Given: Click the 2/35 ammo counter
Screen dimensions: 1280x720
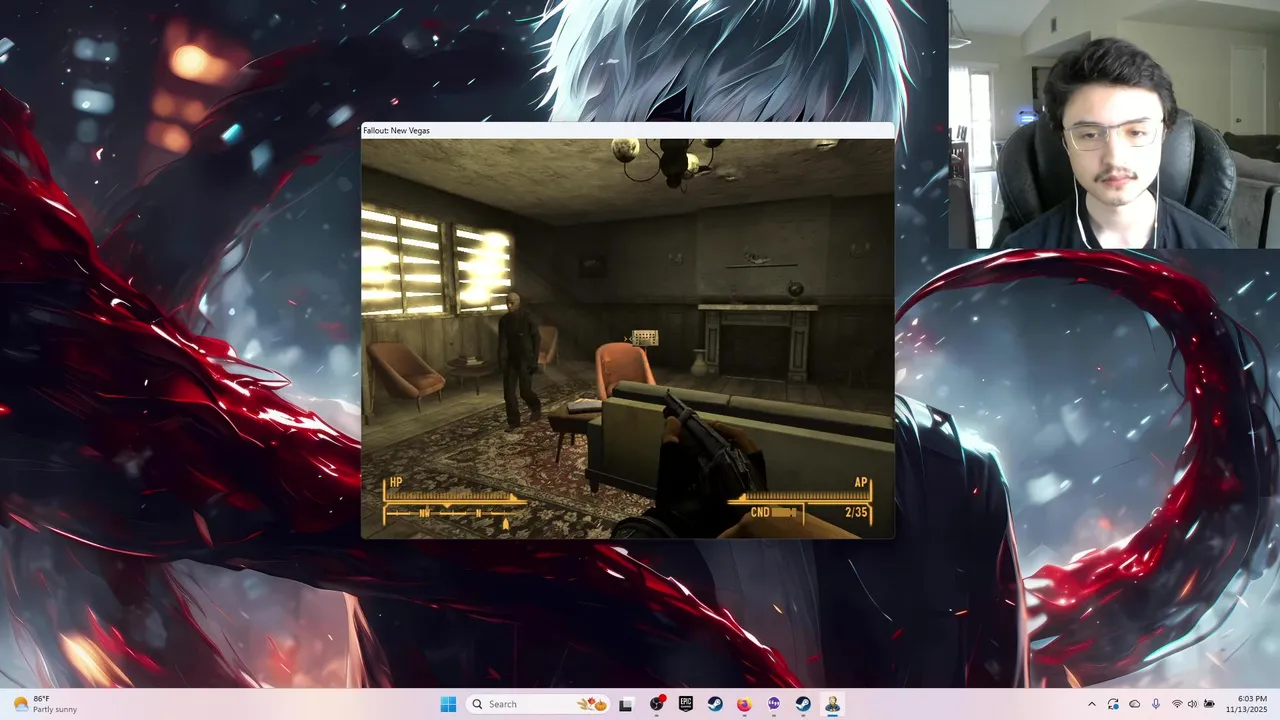Looking at the screenshot, I should 856,513.
